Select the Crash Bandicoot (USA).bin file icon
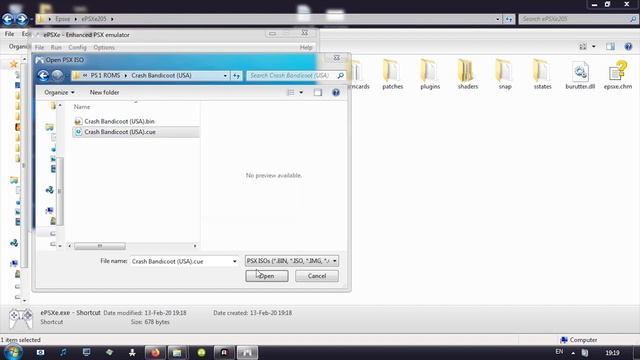 click(x=78, y=121)
